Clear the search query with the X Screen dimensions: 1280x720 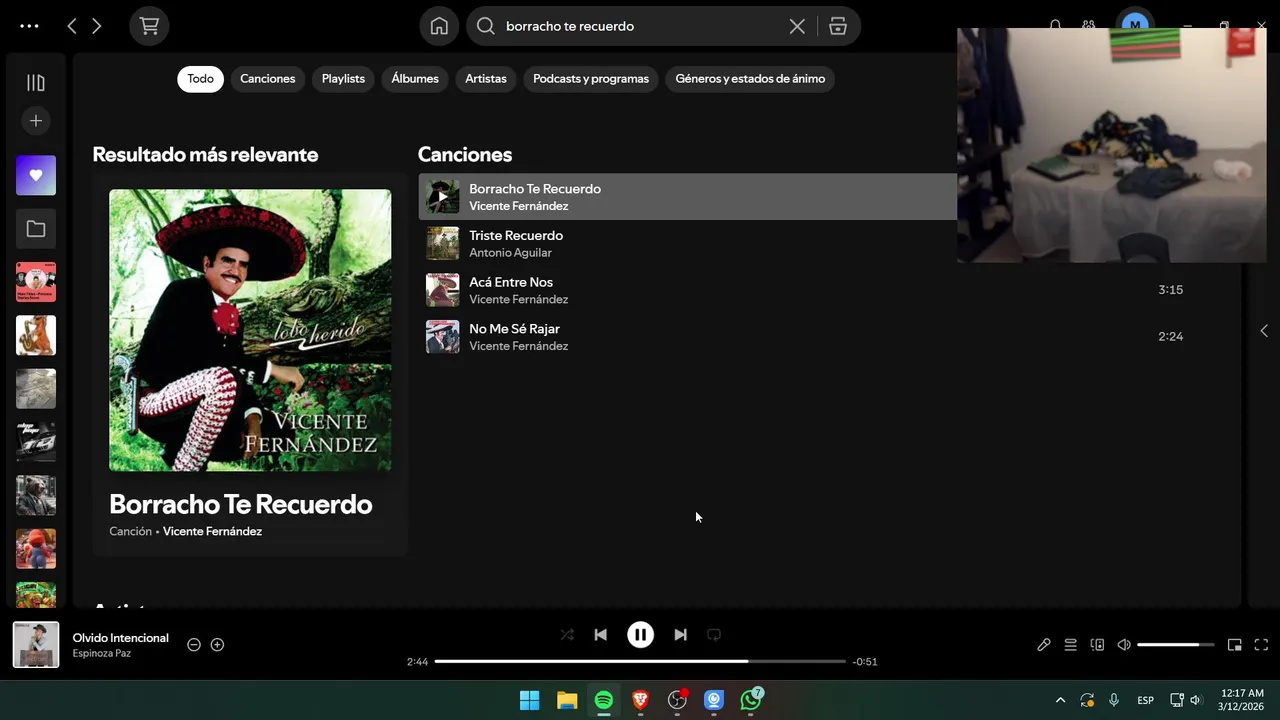[797, 26]
